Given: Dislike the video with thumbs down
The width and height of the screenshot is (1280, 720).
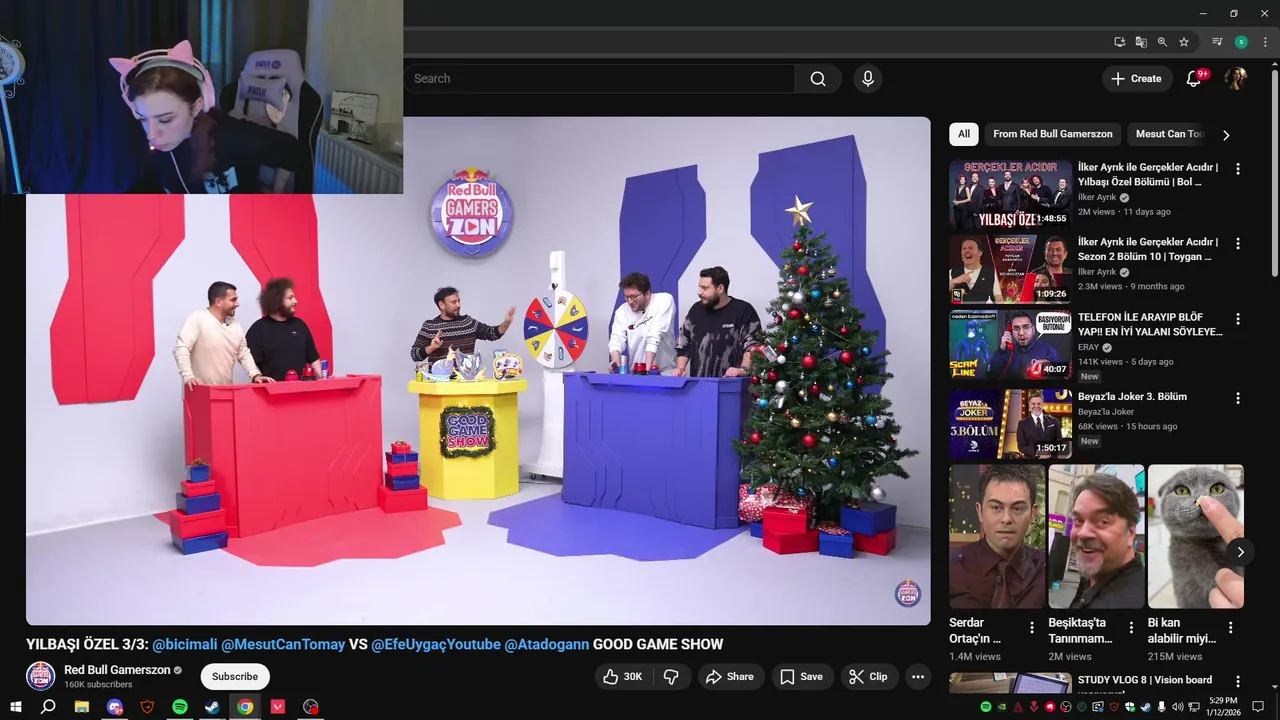Looking at the screenshot, I should pos(671,677).
